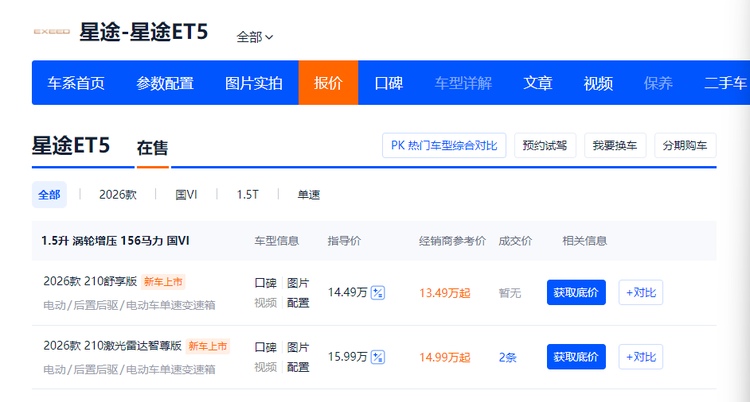Filter by 2026款 model year
Viewport: 750px width, 402px height.
pos(118,195)
